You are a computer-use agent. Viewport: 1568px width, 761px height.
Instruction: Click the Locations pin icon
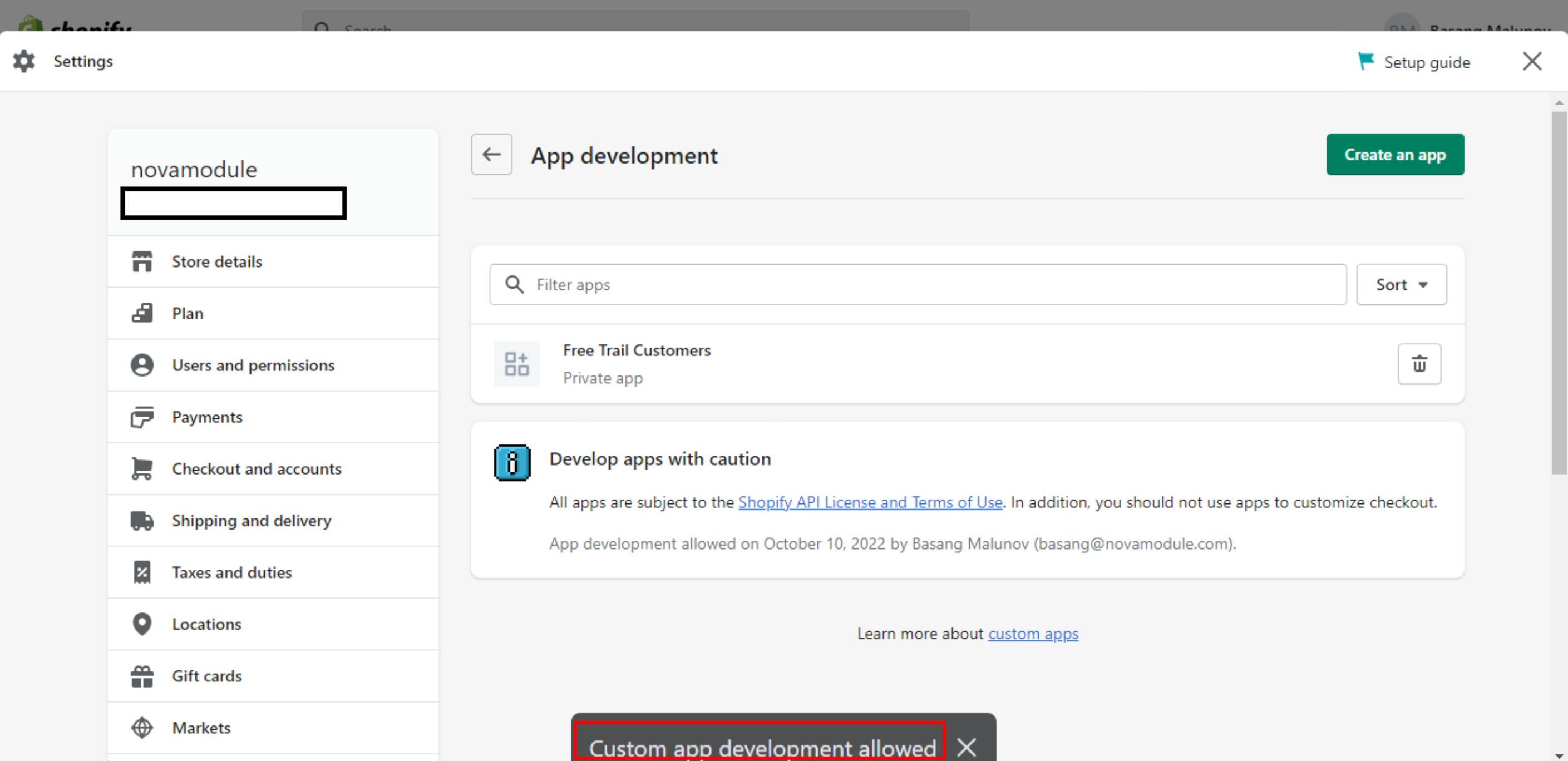coord(142,624)
